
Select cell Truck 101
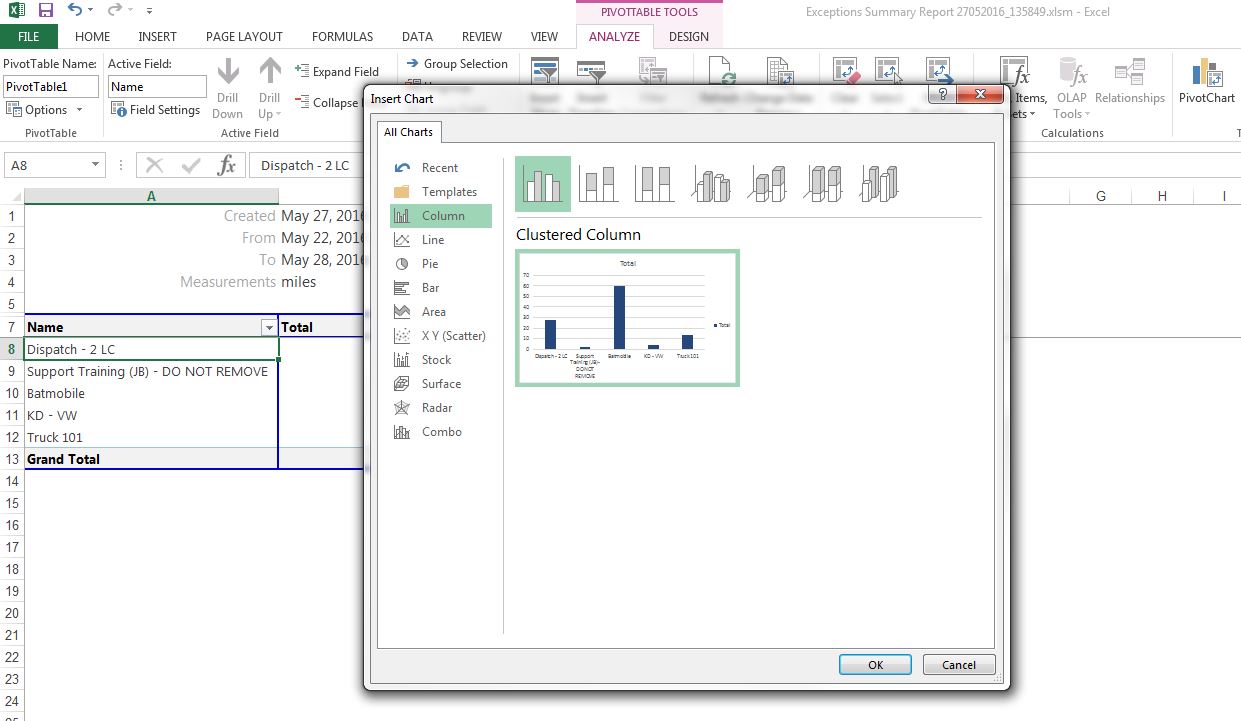click(151, 437)
